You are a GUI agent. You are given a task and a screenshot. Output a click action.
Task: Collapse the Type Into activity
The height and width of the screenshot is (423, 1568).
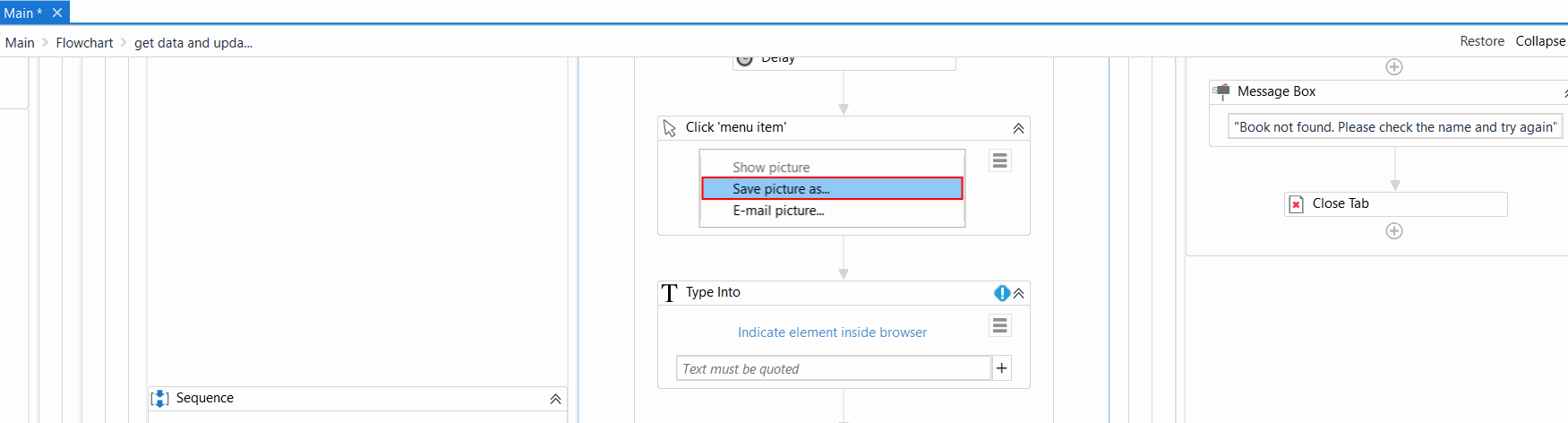click(x=1019, y=293)
